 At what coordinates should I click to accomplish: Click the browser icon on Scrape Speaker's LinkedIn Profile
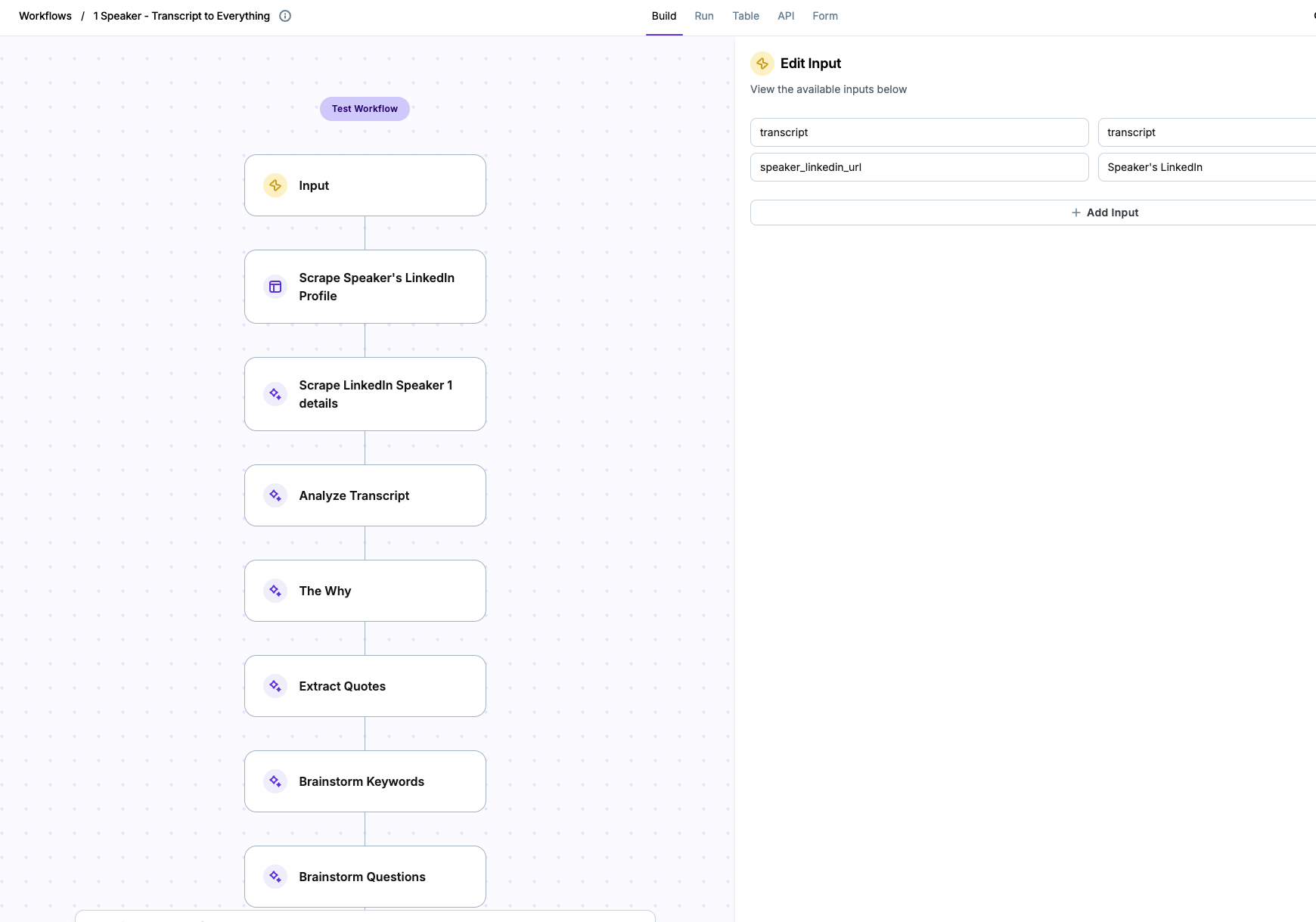point(275,287)
